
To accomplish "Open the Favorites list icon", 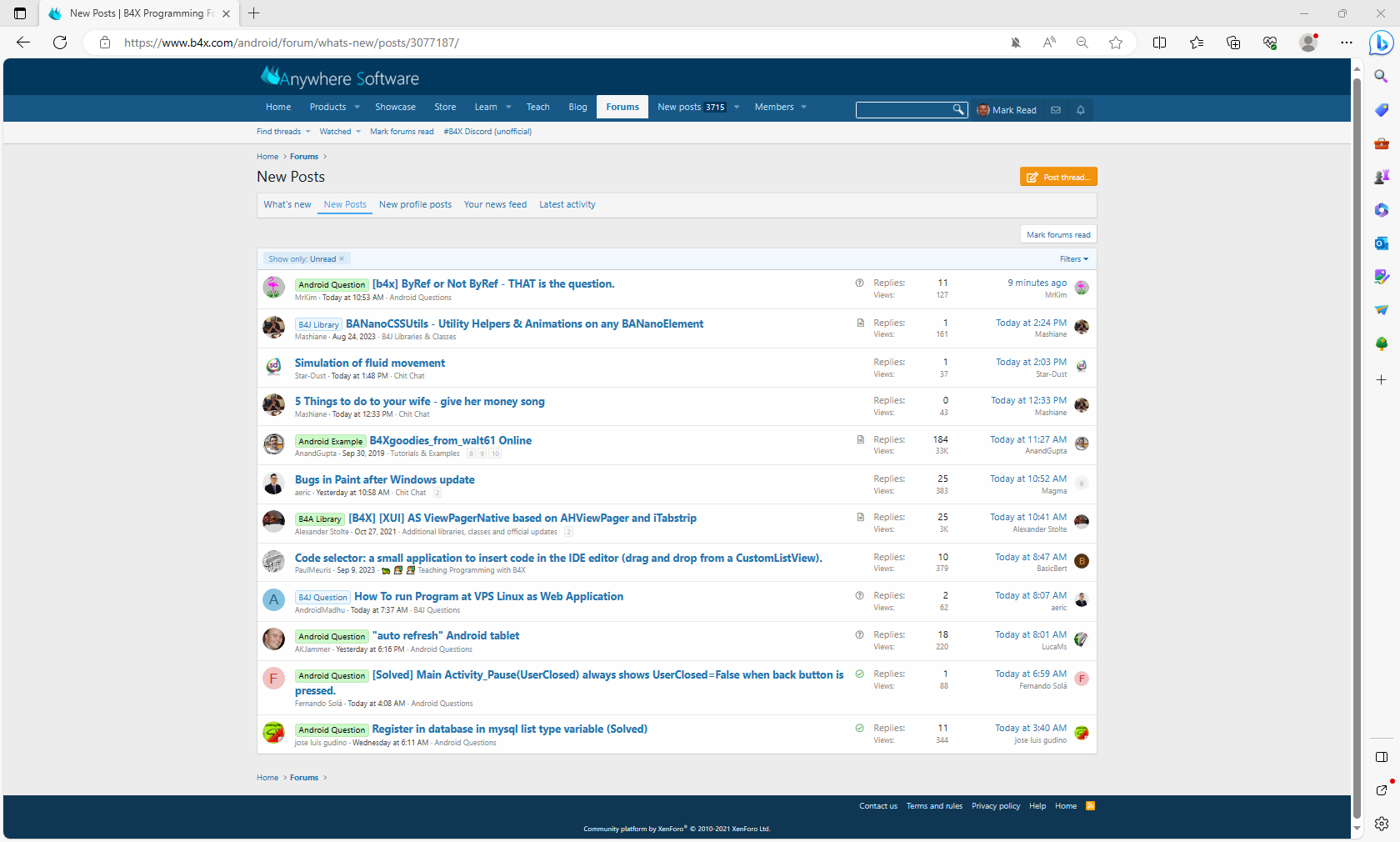I will pos(1197,43).
